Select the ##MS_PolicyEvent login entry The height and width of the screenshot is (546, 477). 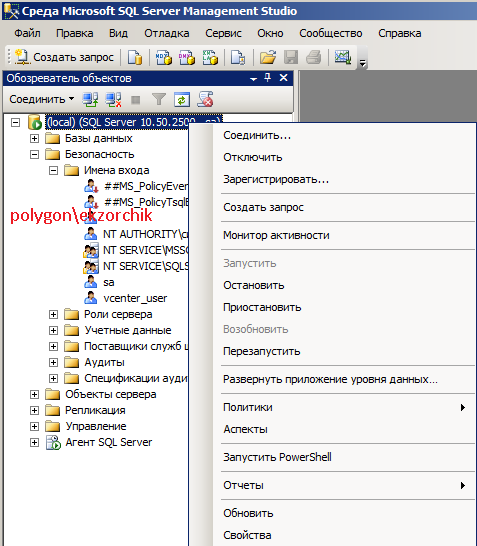click(146, 186)
